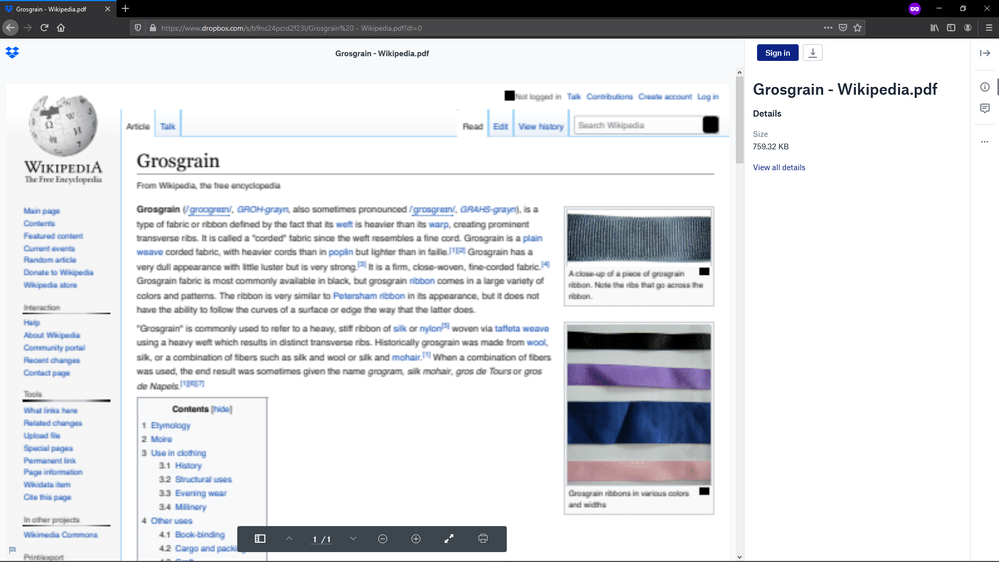This screenshot has width=999, height=562.
Task: Click the Dropbox logo
Action: [12, 53]
